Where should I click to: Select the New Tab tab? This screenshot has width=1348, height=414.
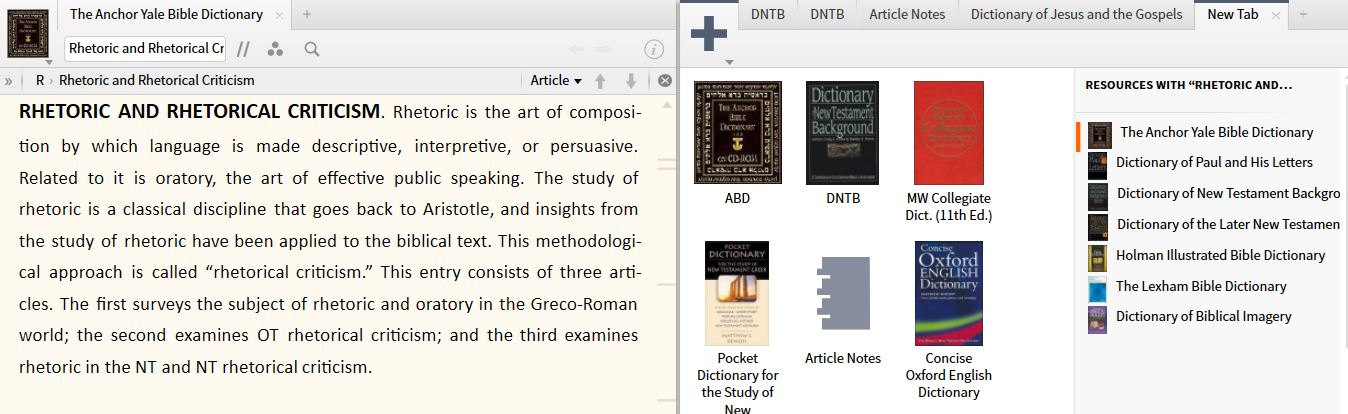click(x=1233, y=14)
